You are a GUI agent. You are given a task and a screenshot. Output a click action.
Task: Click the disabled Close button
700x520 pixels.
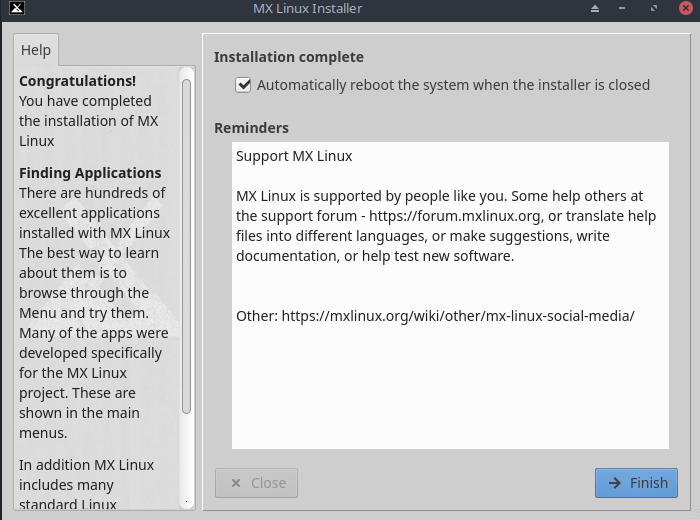[256, 483]
